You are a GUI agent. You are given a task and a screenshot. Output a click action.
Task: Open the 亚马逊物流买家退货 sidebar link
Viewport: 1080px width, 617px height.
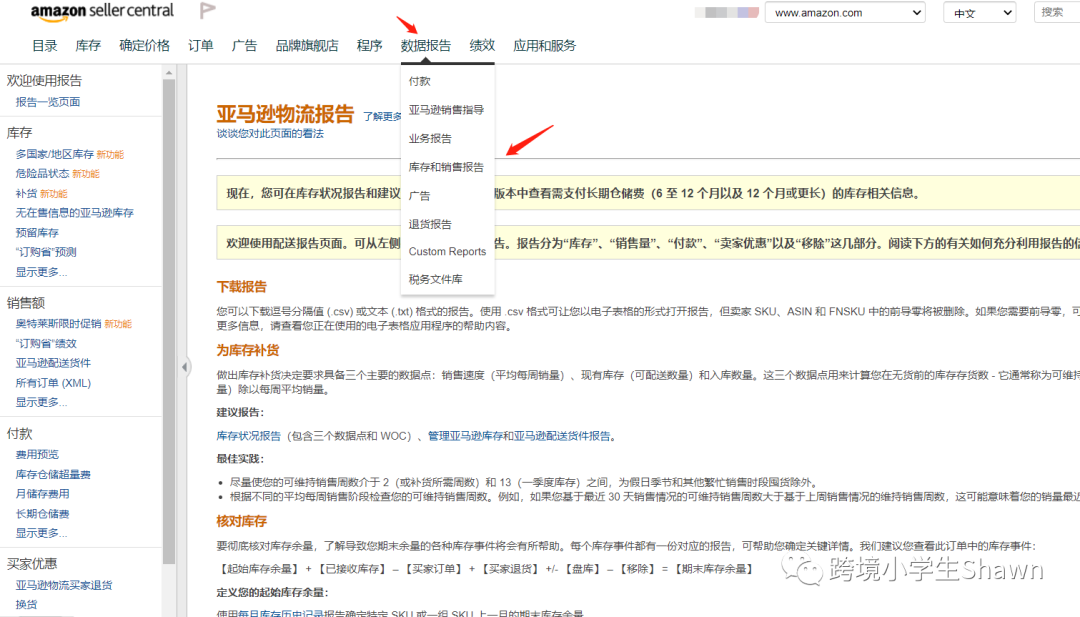coord(63,585)
